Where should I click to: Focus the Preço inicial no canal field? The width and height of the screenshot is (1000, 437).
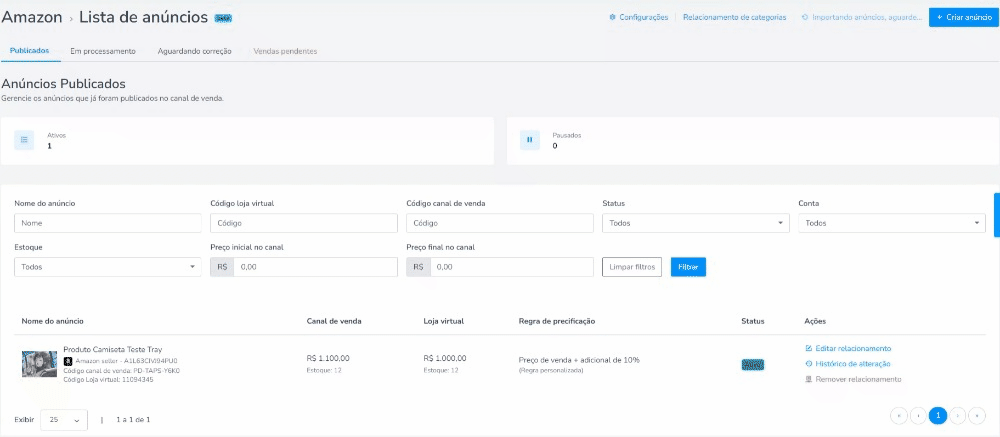point(315,267)
